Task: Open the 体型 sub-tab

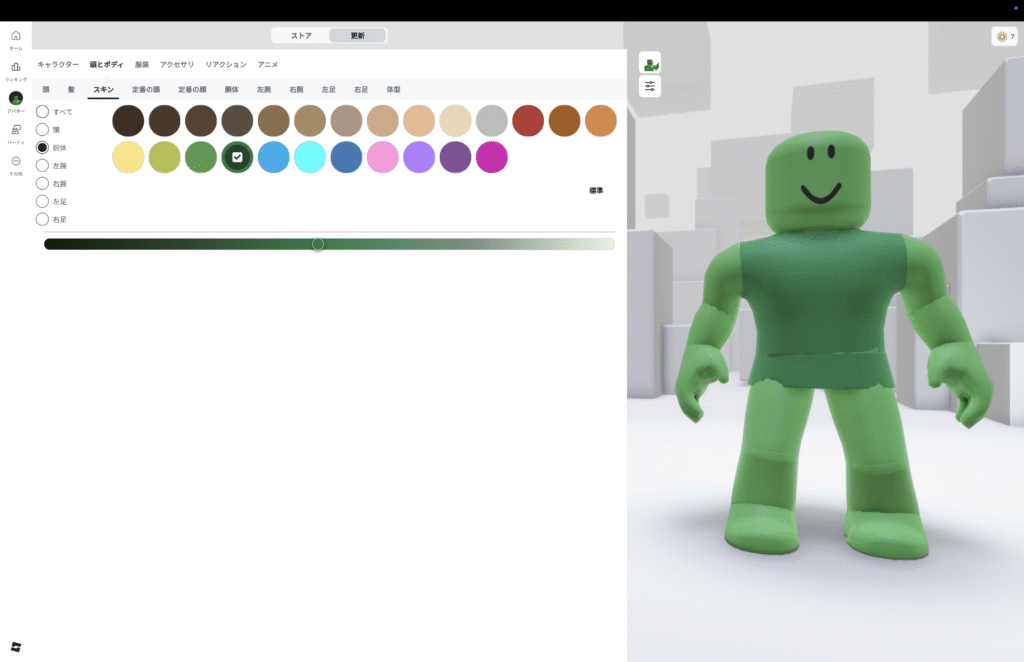Action: [393, 89]
